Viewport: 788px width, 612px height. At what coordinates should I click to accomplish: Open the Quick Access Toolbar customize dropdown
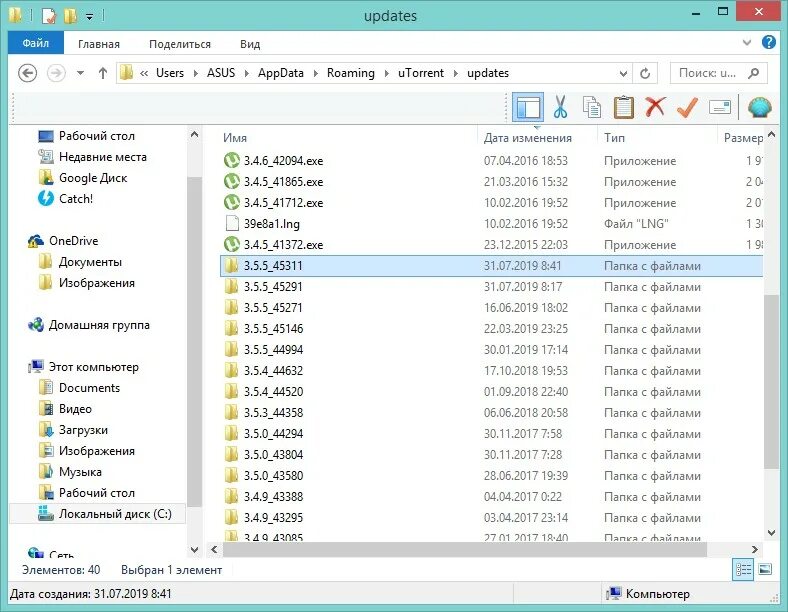tap(89, 17)
